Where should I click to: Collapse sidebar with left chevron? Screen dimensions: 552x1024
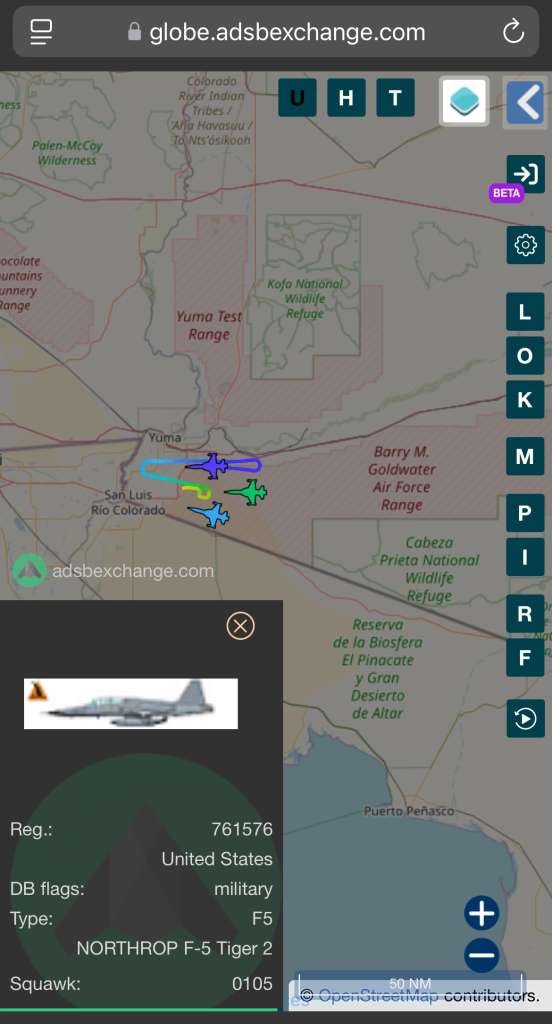point(526,101)
